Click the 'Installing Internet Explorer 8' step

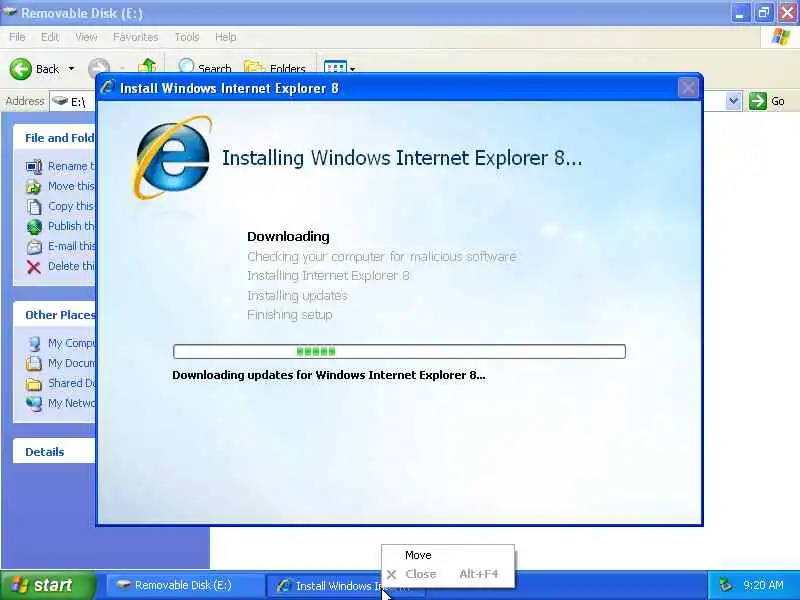pos(328,276)
